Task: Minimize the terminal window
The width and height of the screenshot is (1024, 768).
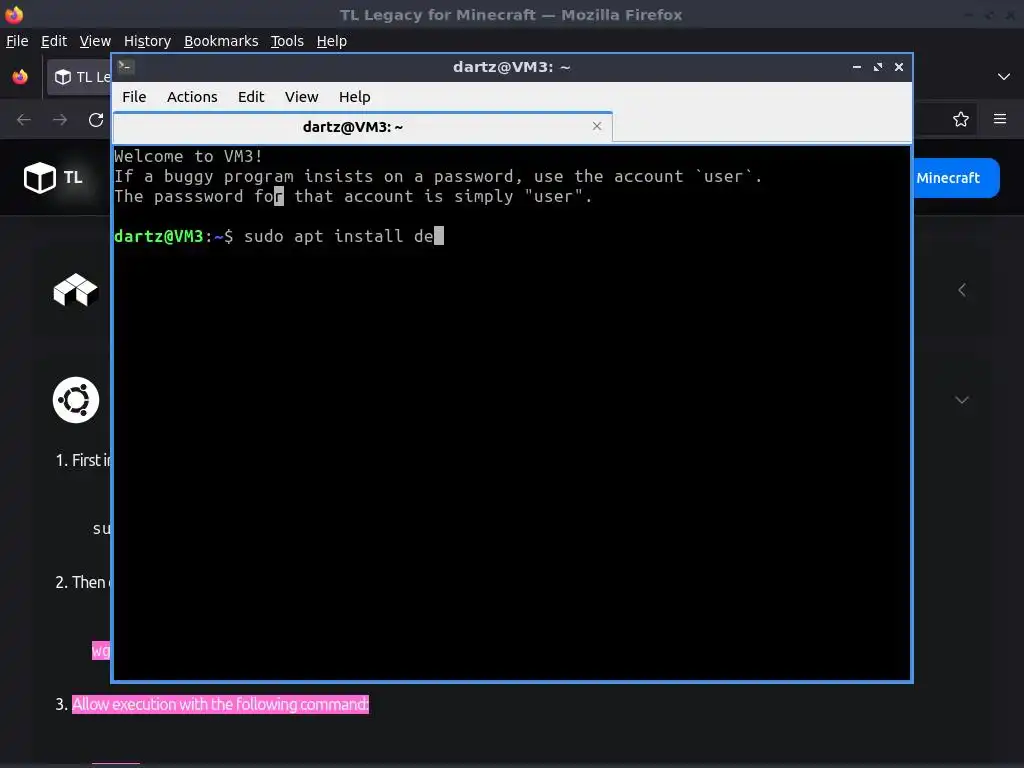Action: click(857, 67)
